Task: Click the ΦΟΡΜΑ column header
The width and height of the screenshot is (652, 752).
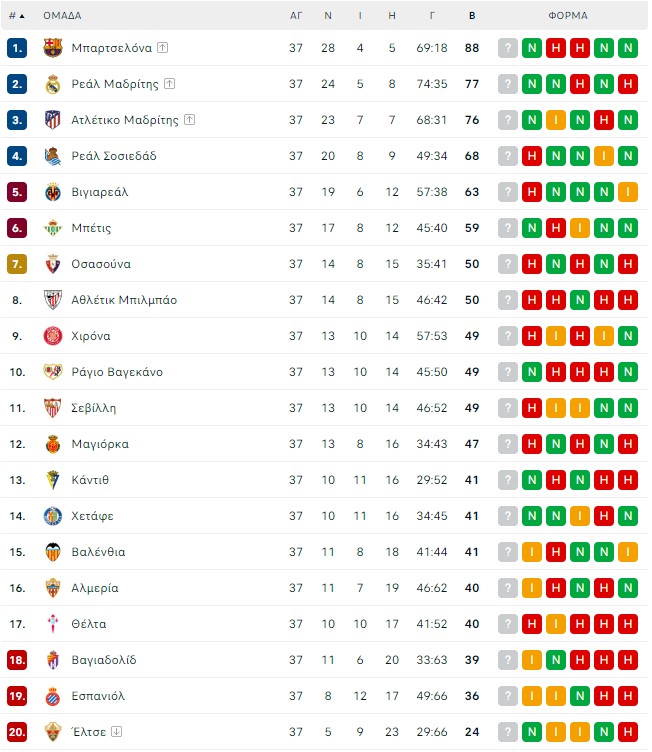Action: pos(568,16)
